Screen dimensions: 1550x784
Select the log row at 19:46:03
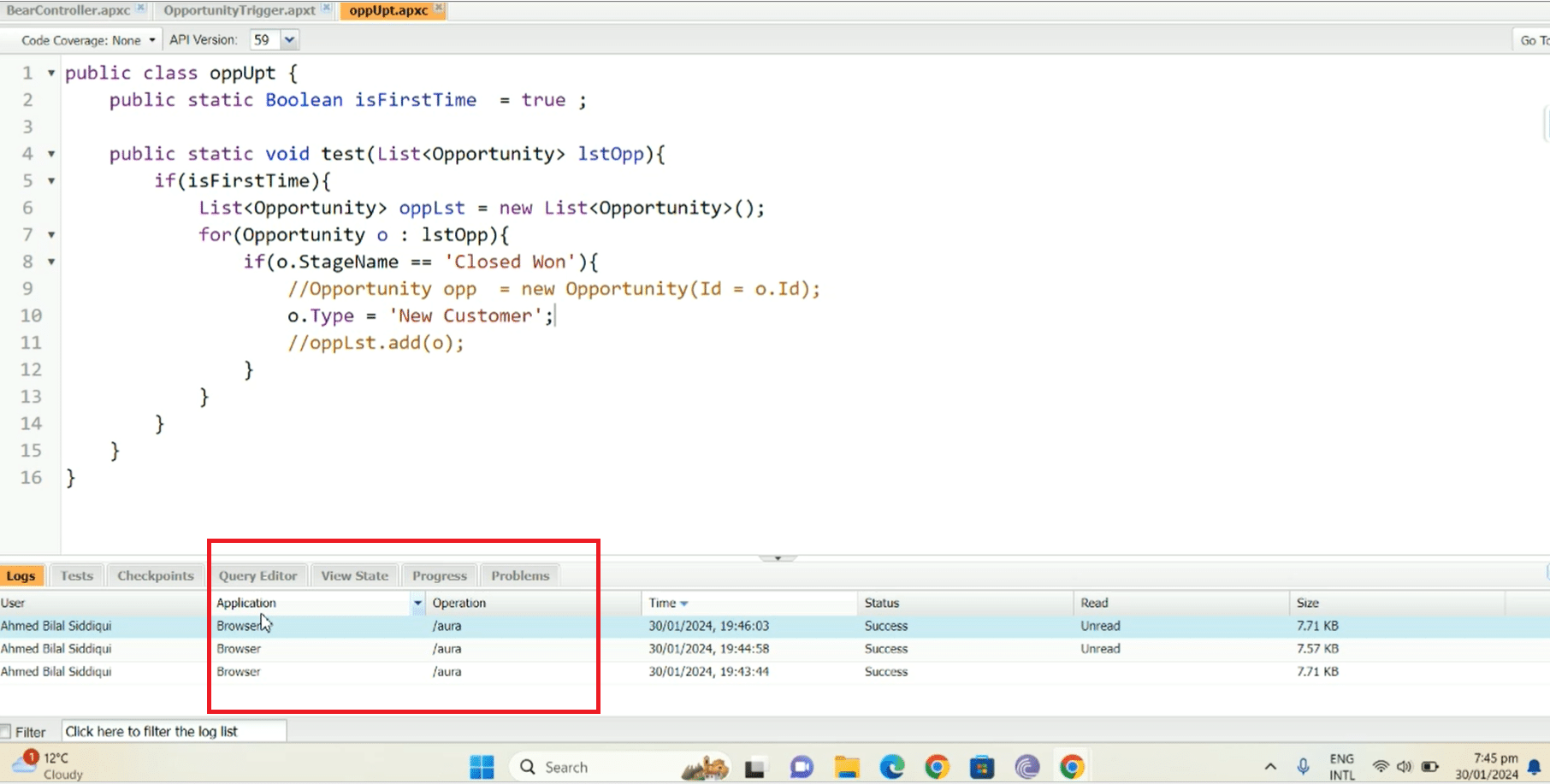(775, 626)
